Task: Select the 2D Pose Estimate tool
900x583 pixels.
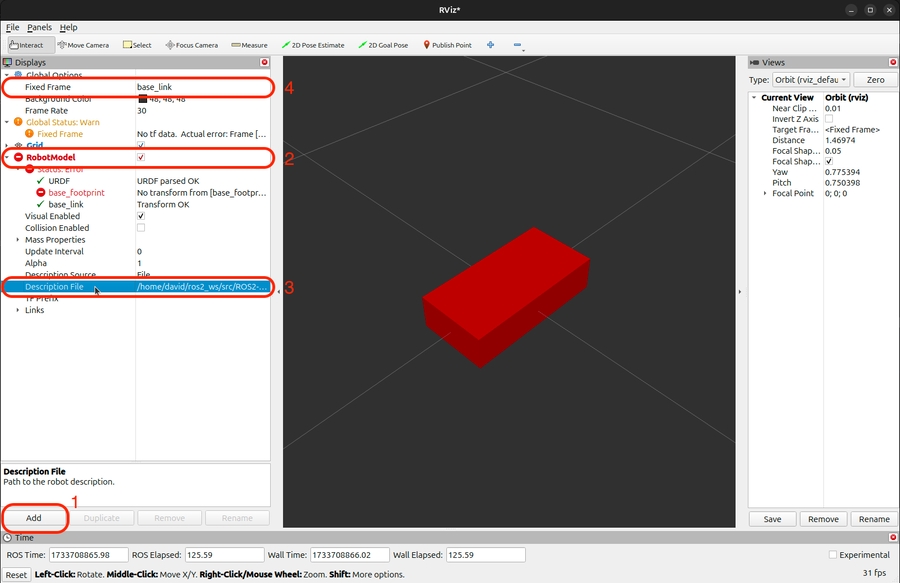Action: [x=313, y=45]
